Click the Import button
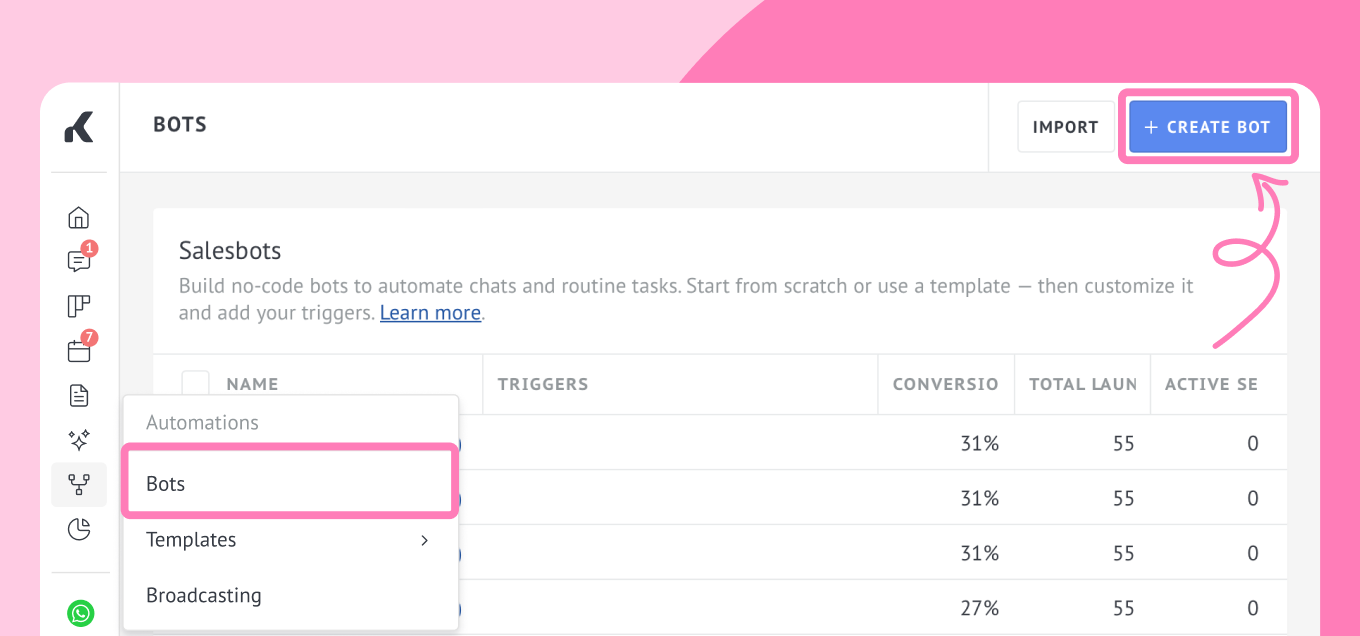The height and width of the screenshot is (636, 1360). (1065, 127)
